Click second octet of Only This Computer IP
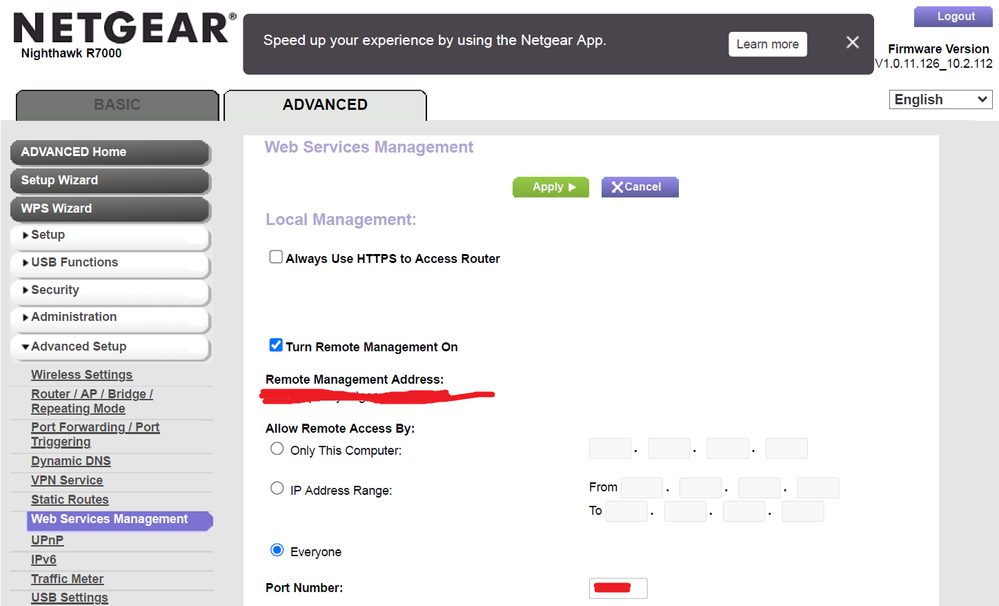The height and width of the screenshot is (606, 999). click(x=669, y=449)
